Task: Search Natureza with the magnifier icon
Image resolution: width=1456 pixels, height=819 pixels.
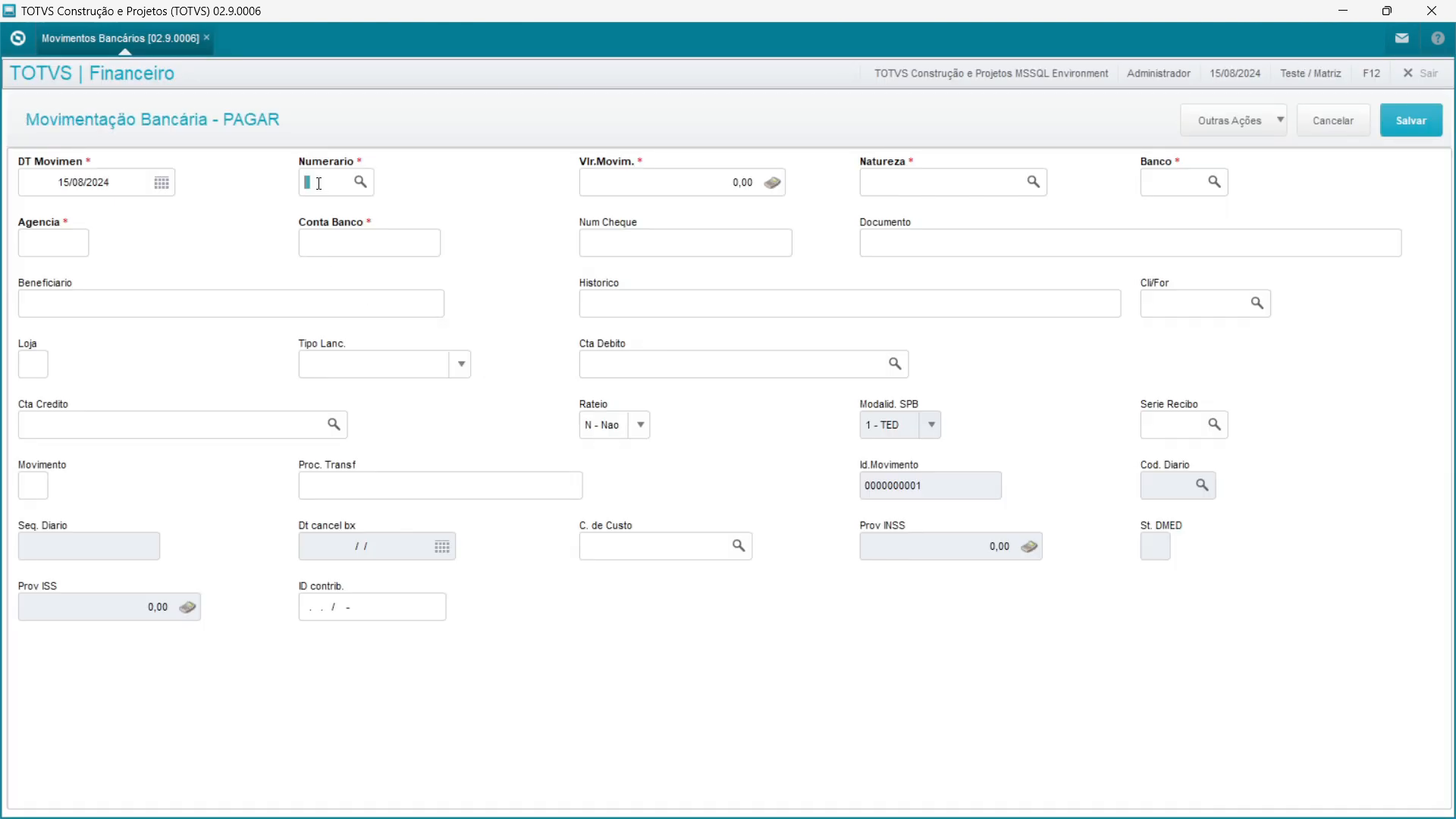Action: (x=1033, y=182)
